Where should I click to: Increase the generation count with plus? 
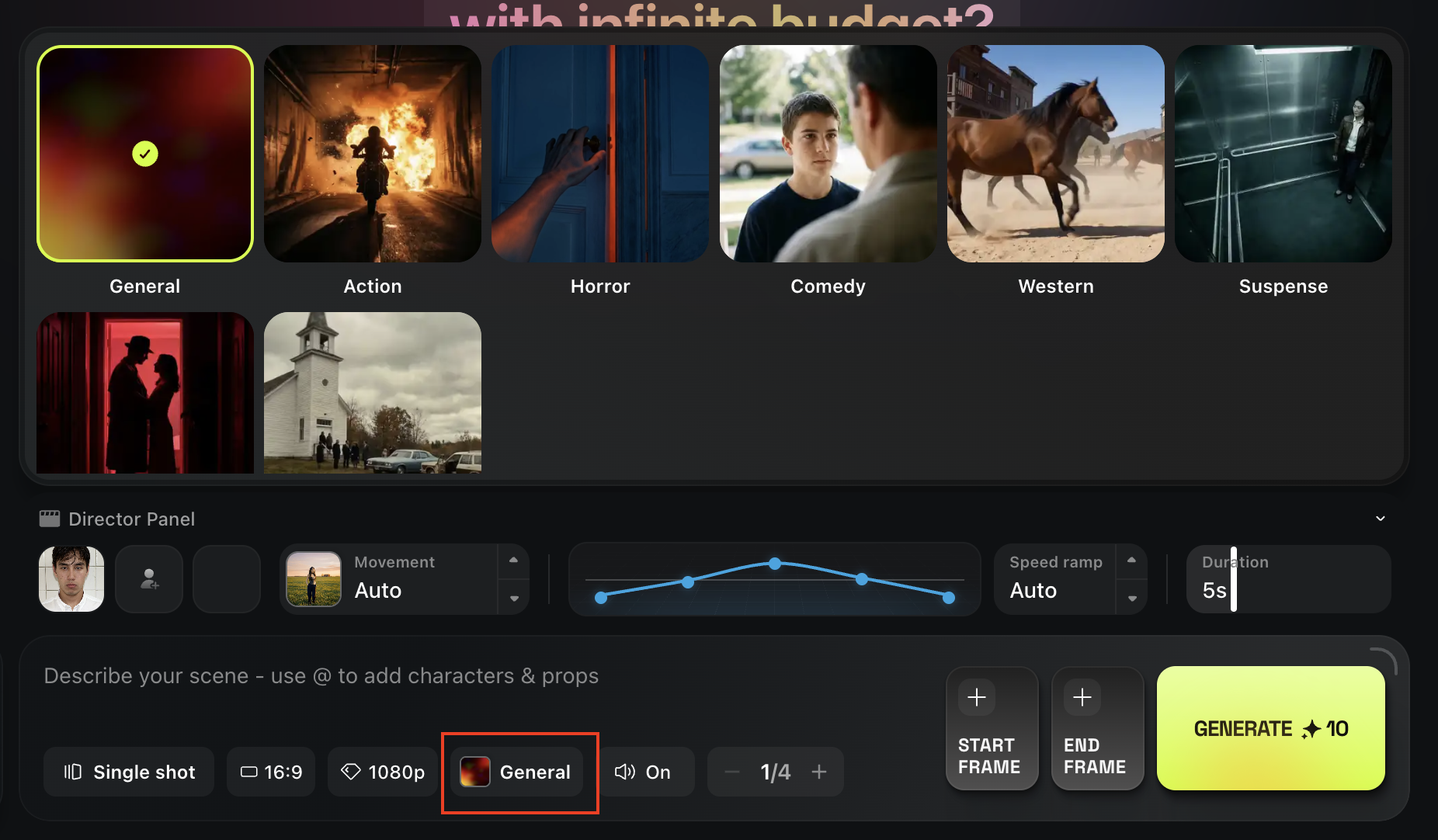(x=819, y=772)
